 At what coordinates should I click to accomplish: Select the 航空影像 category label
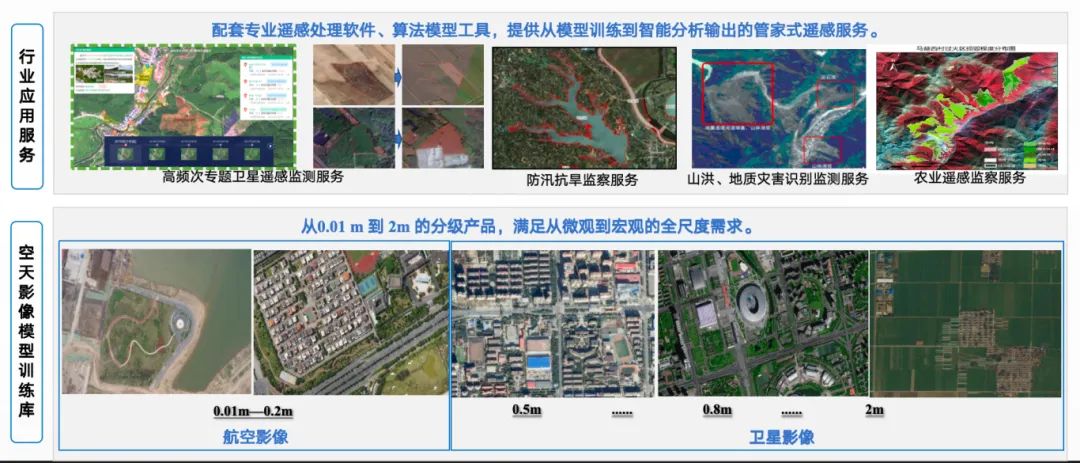pos(253,437)
